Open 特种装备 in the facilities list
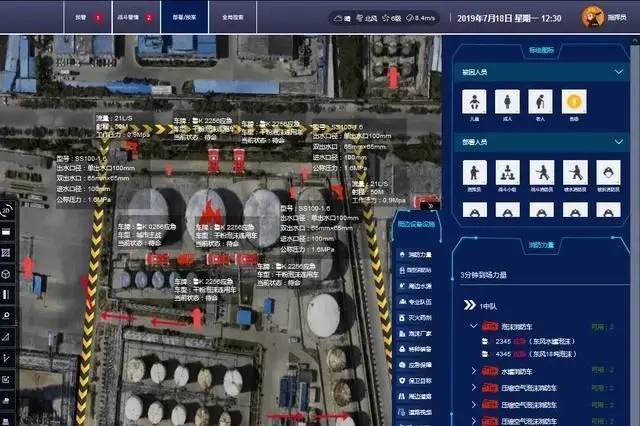The width and height of the screenshot is (640, 426). pos(415,349)
